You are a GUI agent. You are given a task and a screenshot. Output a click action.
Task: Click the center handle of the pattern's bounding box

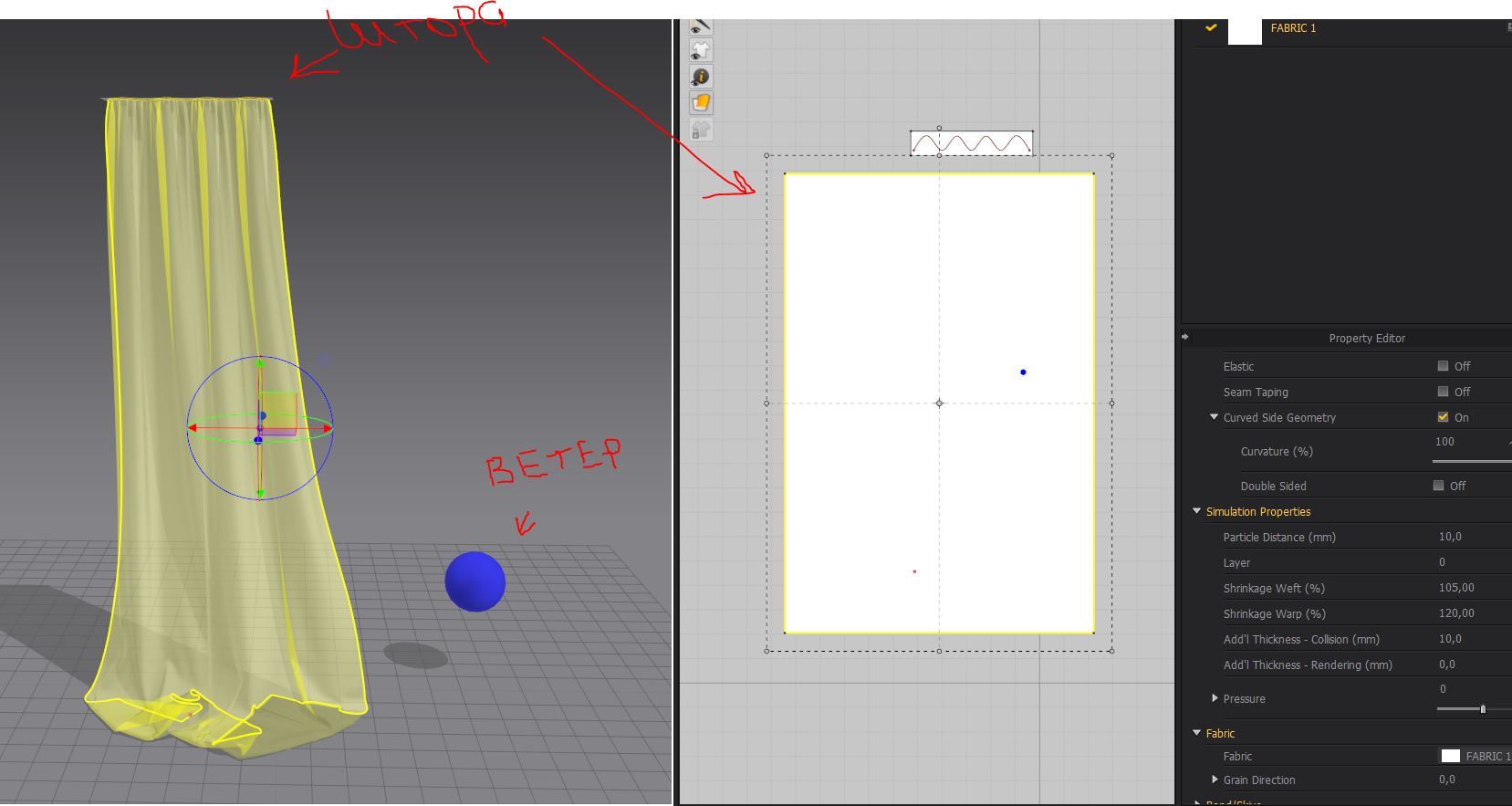[939, 403]
